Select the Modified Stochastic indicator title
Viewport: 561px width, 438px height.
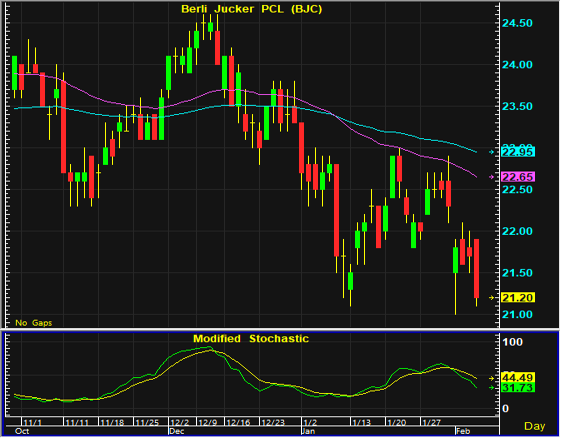251,339
